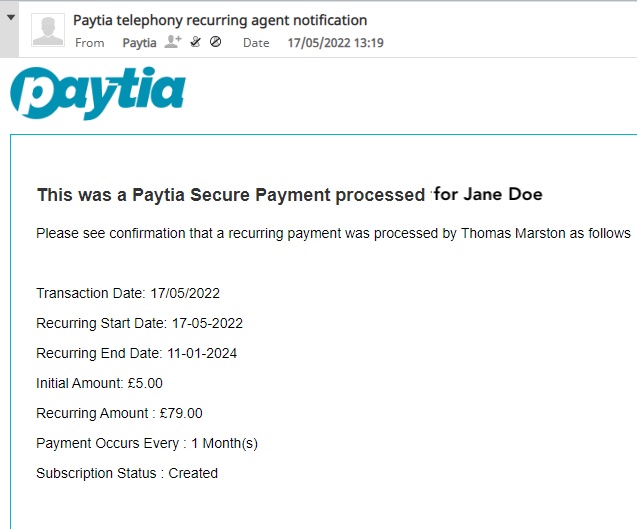Add Paytia sender to contacts icon
This screenshot has height=529, width=637.
tap(173, 42)
